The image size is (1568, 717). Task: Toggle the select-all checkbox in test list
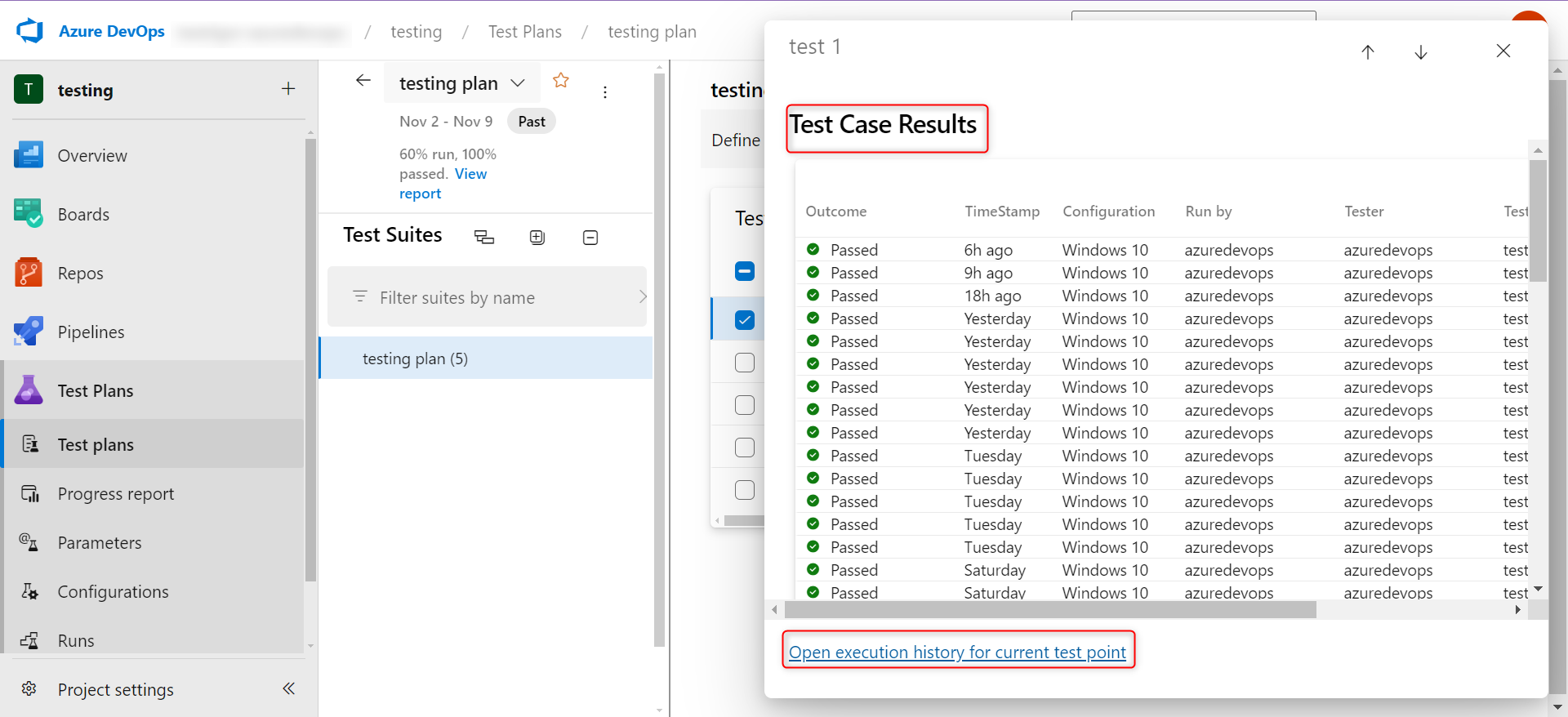pyautogui.click(x=744, y=271)
